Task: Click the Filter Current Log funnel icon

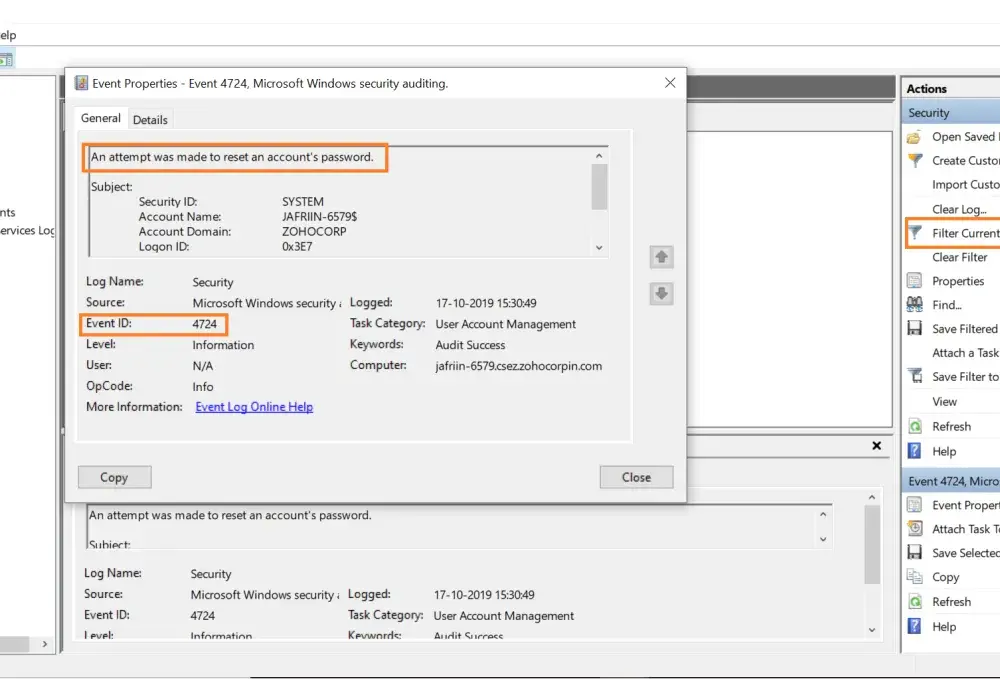Action: tap(915, 232)
